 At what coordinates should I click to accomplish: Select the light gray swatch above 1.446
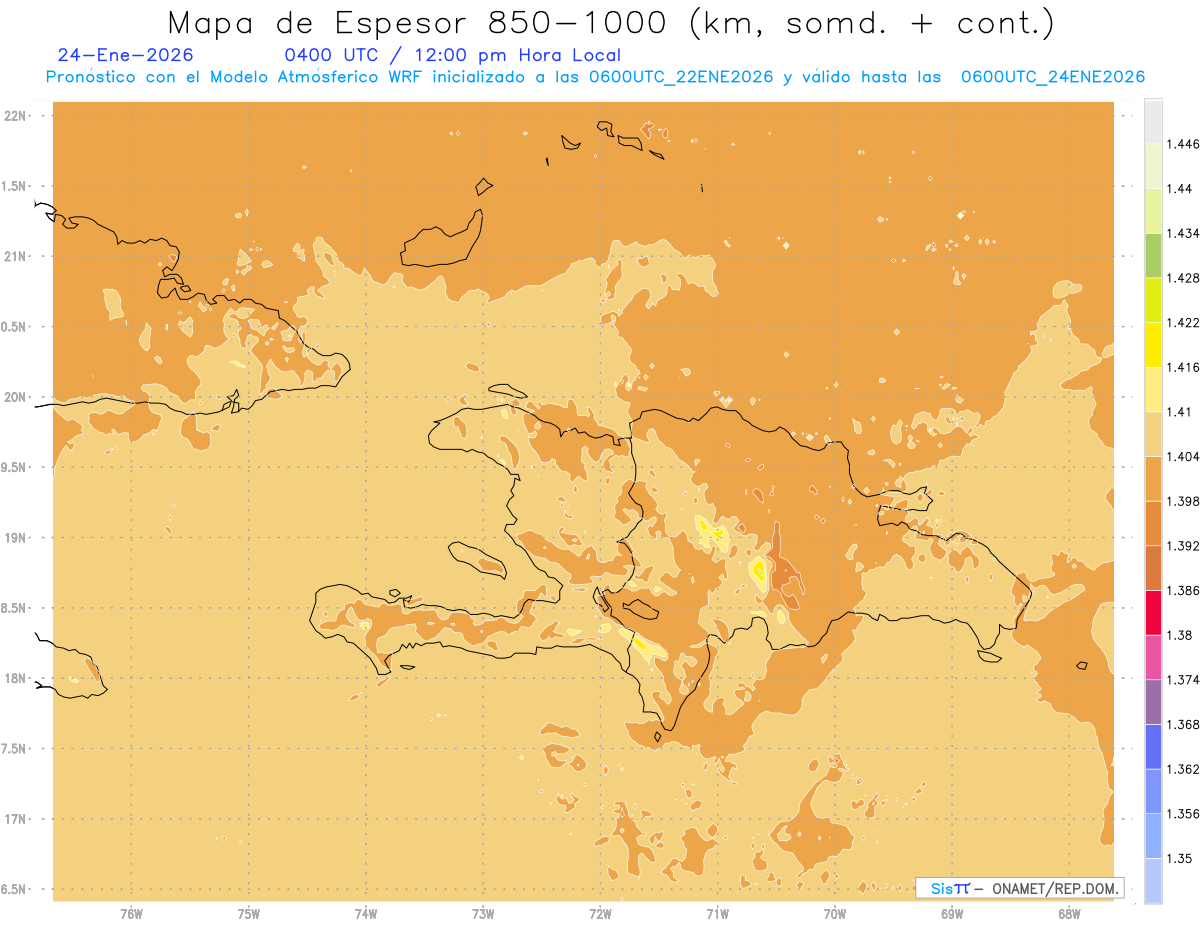click(1153, 121)
